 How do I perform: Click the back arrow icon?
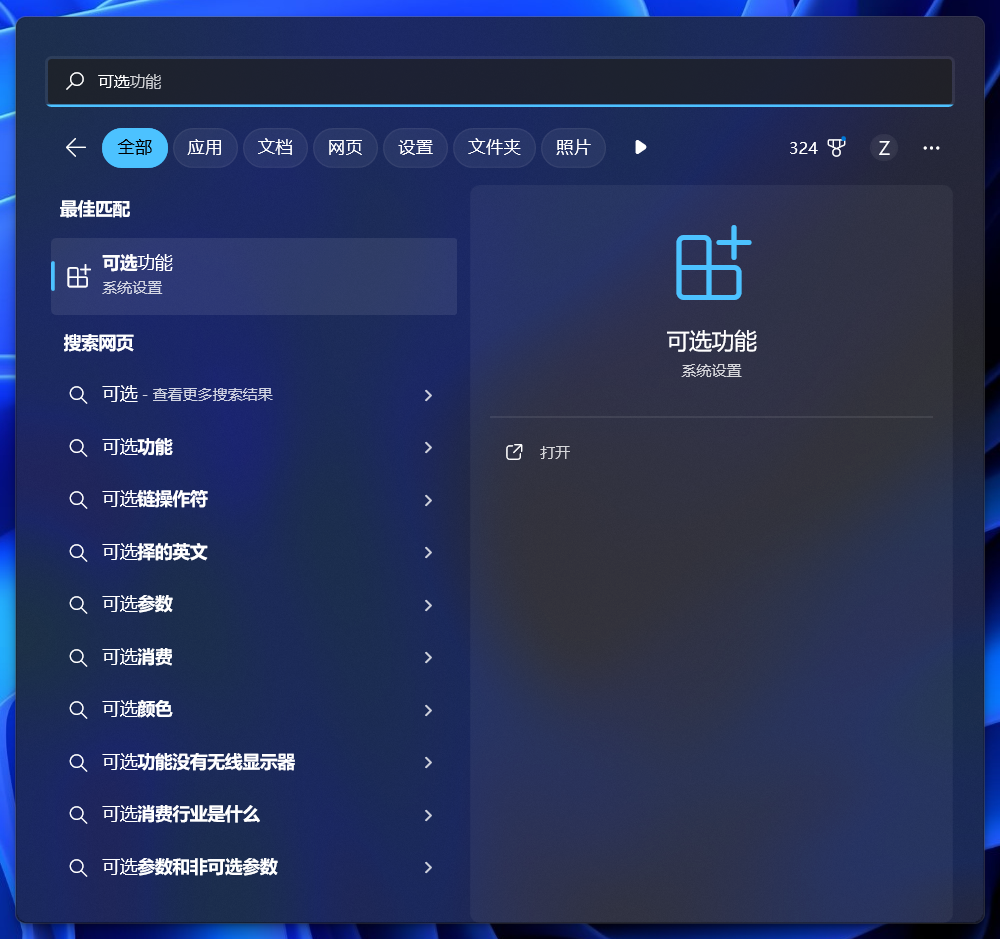pyautogui.click(x=76, y=148)
